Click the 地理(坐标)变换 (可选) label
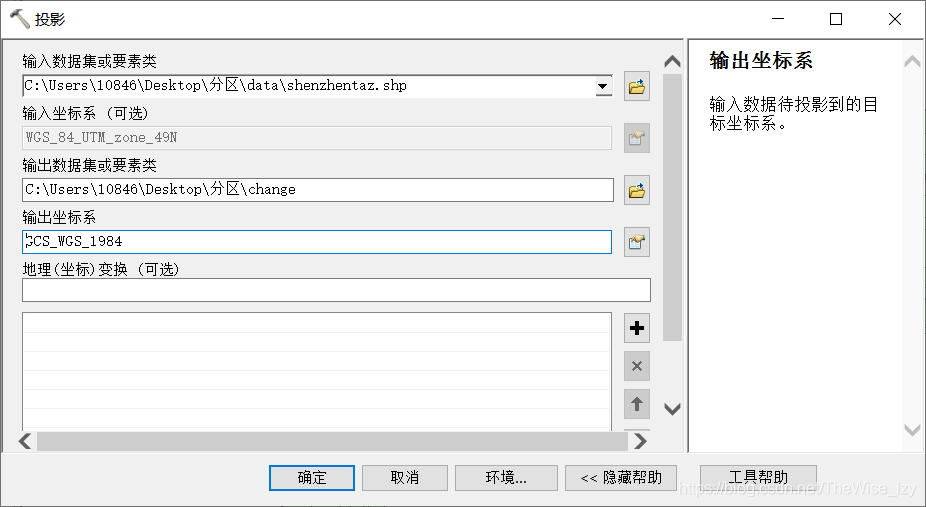926x507 pixels. tap(101, 270)
